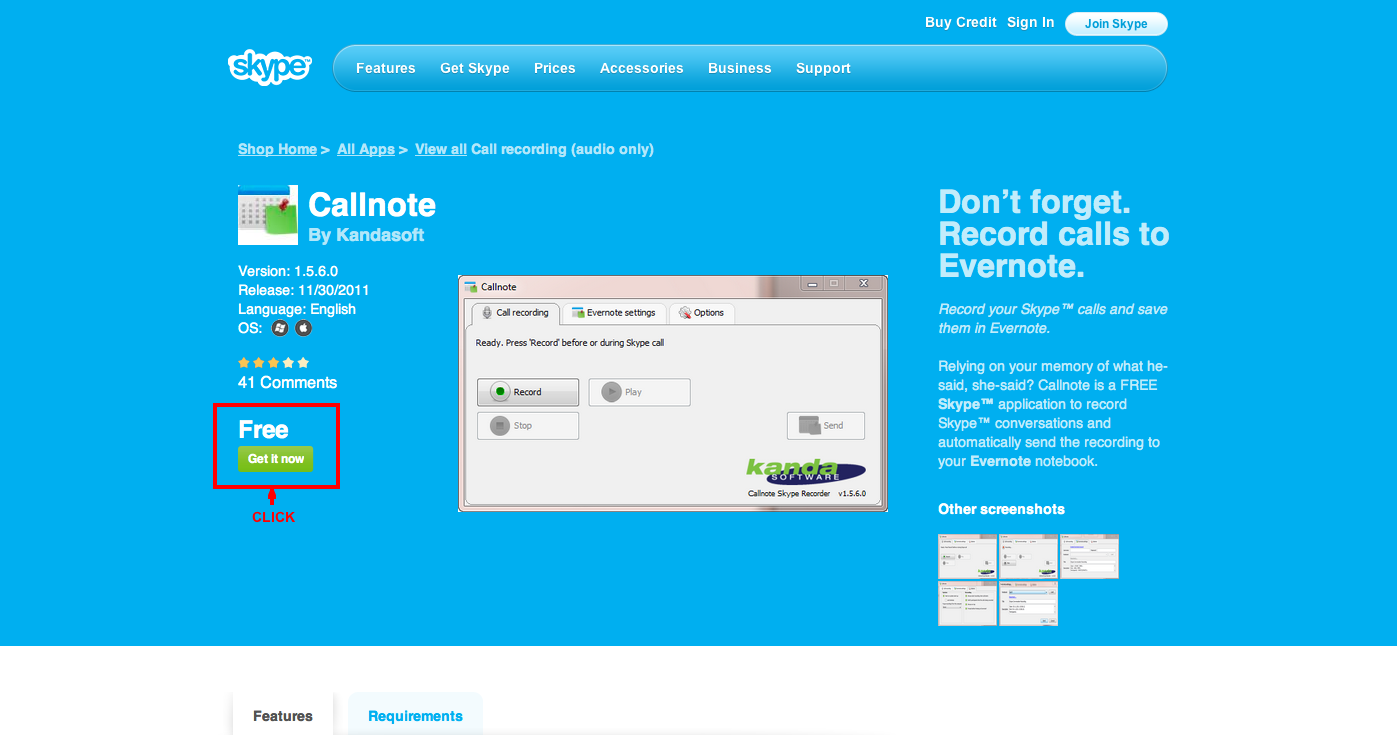
Task: Open first thumbnail under Other screenshots
Action: 968,556
